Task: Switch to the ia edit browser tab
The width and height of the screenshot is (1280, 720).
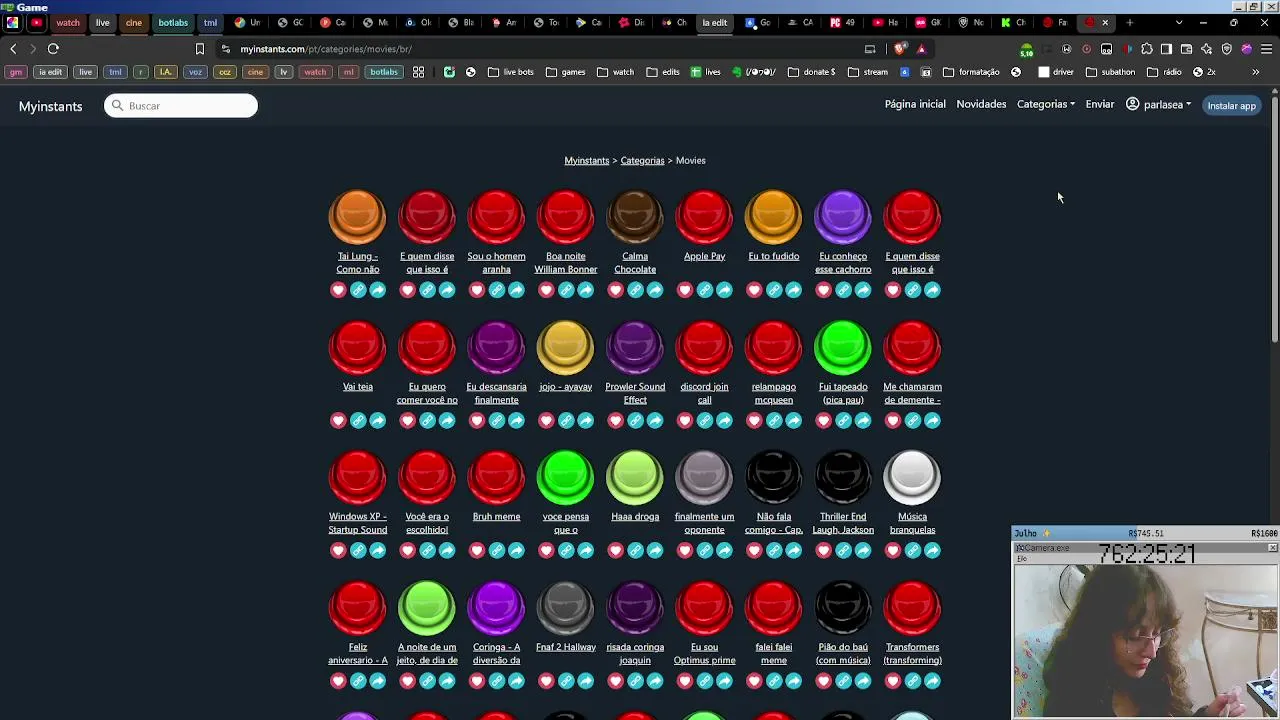Action: (x=715, y=22)
